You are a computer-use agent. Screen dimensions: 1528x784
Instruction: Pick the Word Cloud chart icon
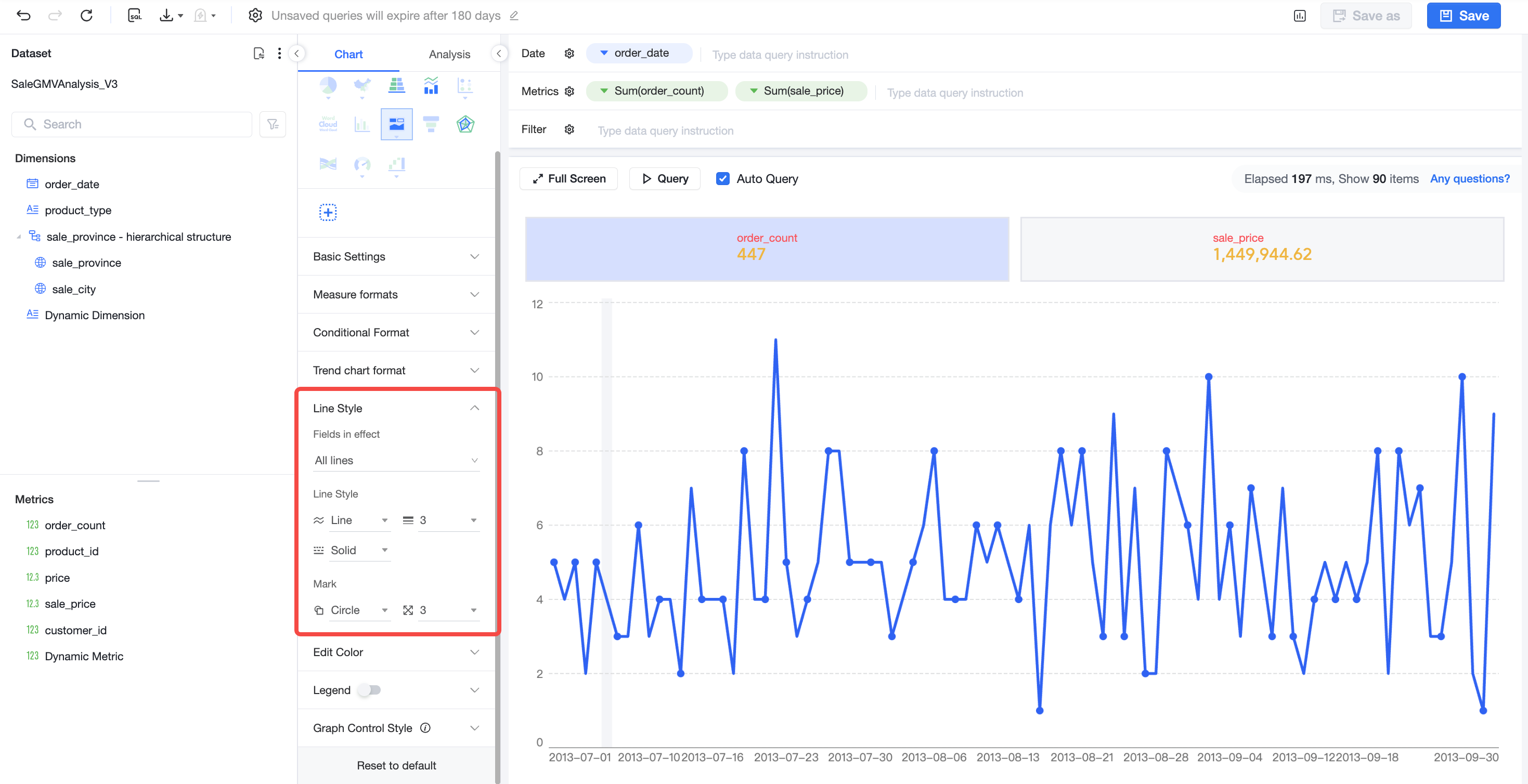coord(328,124)
